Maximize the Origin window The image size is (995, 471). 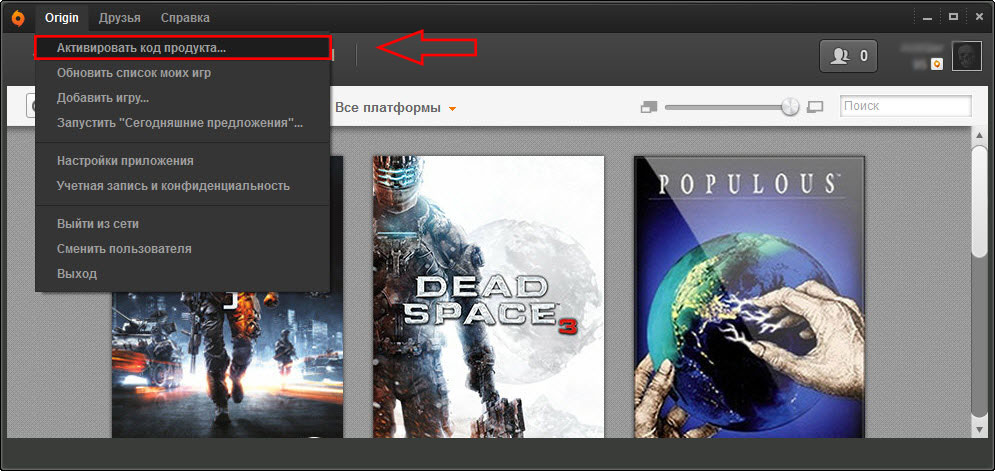tap(953, 17)
